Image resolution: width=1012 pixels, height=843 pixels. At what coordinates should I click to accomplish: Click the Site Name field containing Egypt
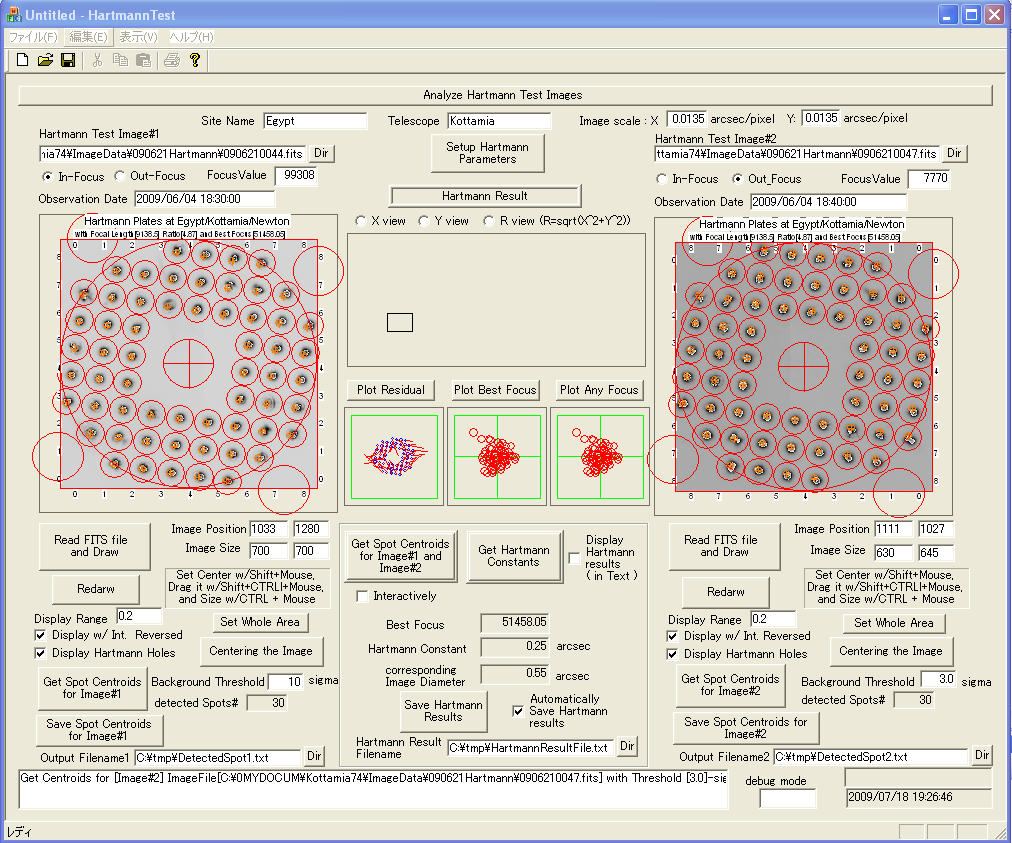click(x=315, y=121)
